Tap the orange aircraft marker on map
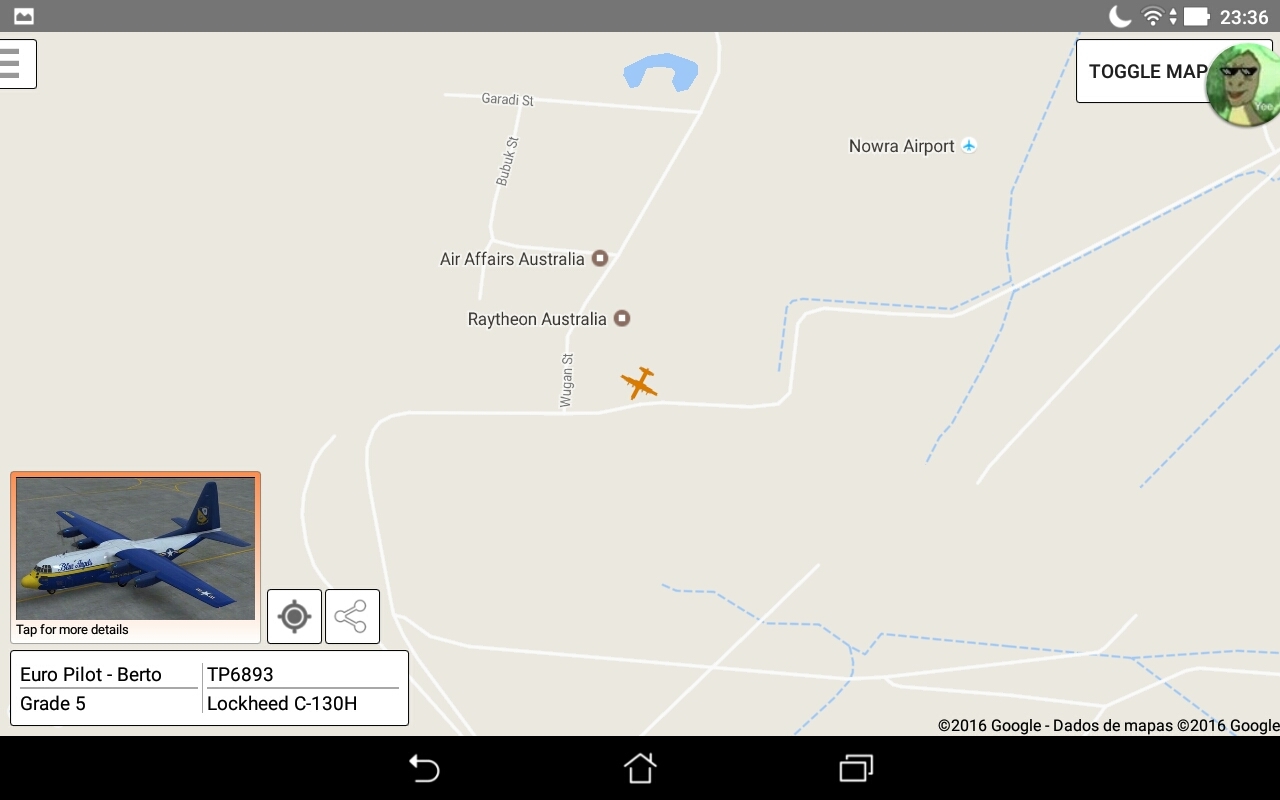This screenshot has width=1280, height=800. (x=639, y=382)
